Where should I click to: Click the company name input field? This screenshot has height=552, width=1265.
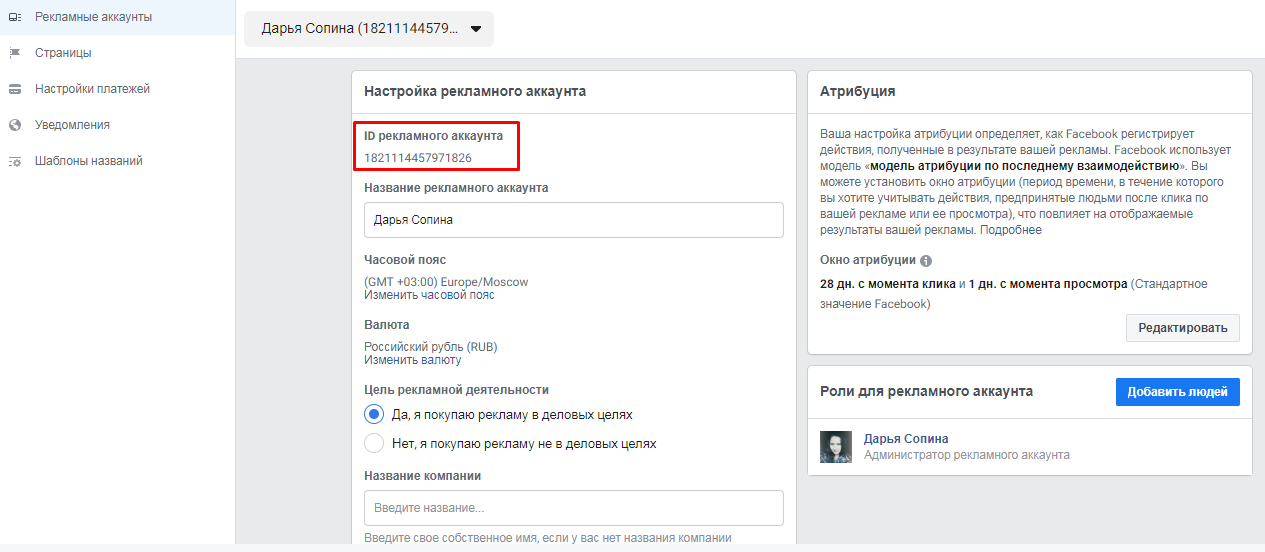click(573, 508)
